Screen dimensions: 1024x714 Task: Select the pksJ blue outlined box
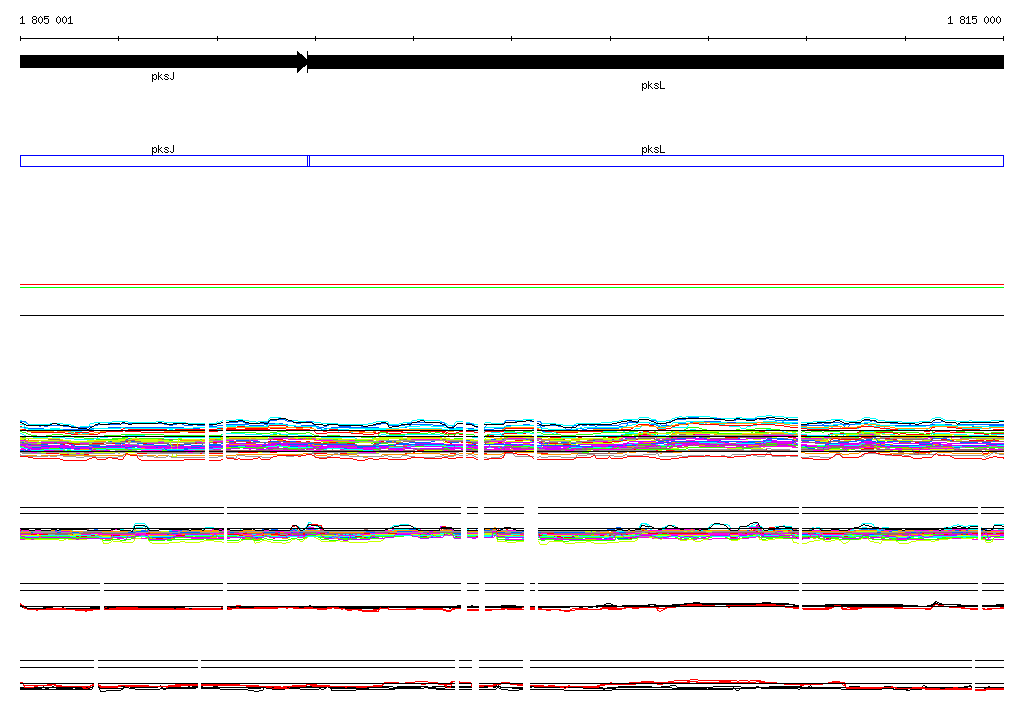click(x=164, y=161)
